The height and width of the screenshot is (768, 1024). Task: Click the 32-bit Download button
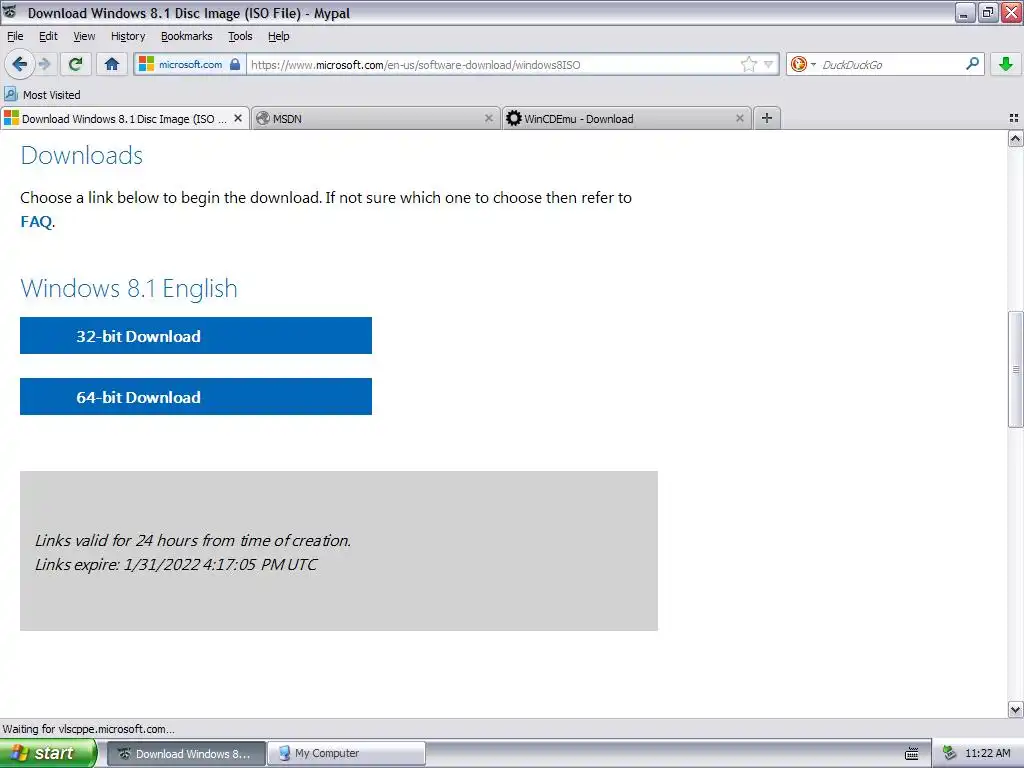coord(196,336)
